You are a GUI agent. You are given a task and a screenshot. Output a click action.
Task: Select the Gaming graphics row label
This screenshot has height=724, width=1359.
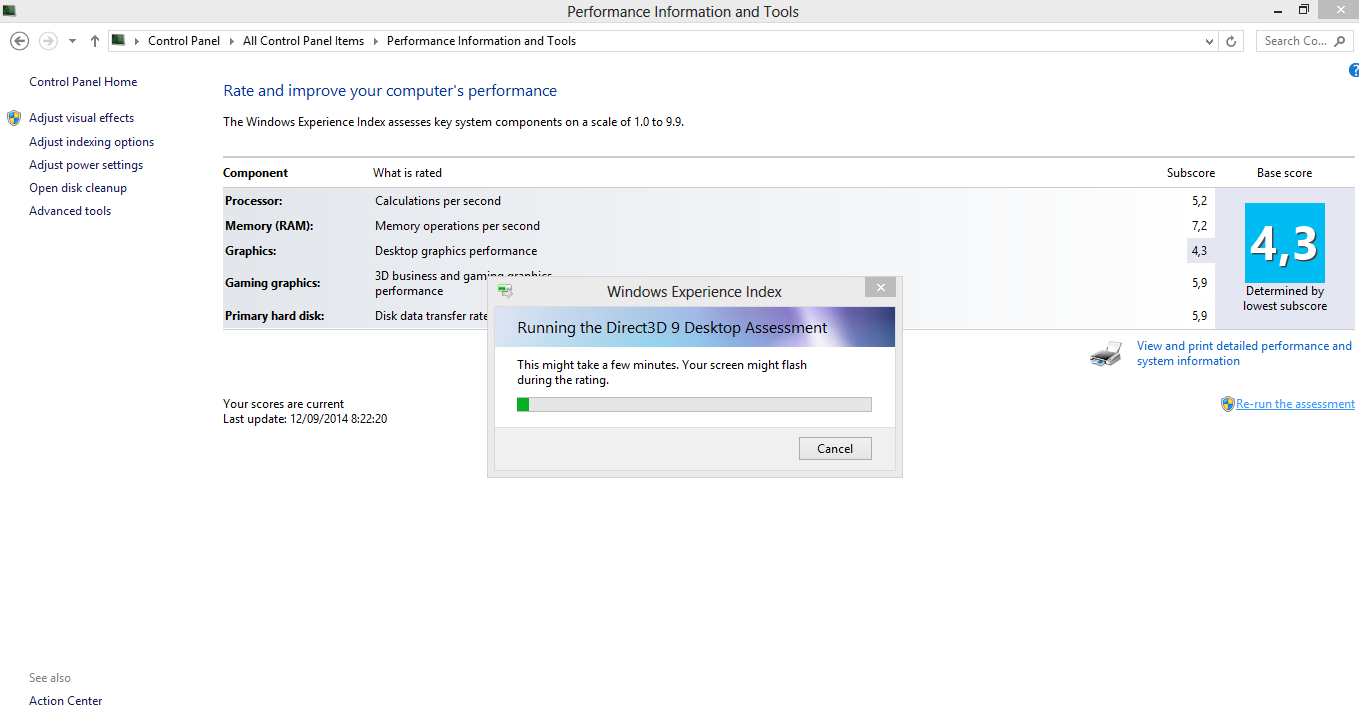[x=273, y=283]
